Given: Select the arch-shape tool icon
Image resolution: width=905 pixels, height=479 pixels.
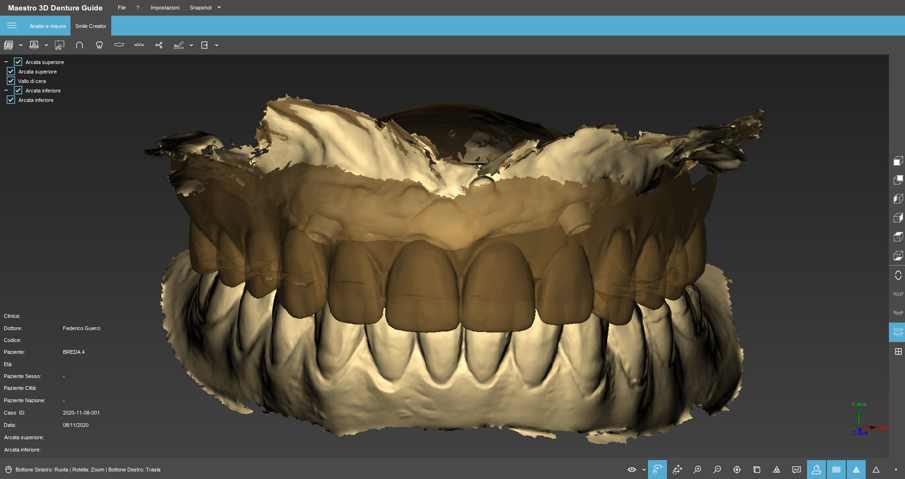Looking at the screenshot, I should pyautogui.click(x=80, y=45).
